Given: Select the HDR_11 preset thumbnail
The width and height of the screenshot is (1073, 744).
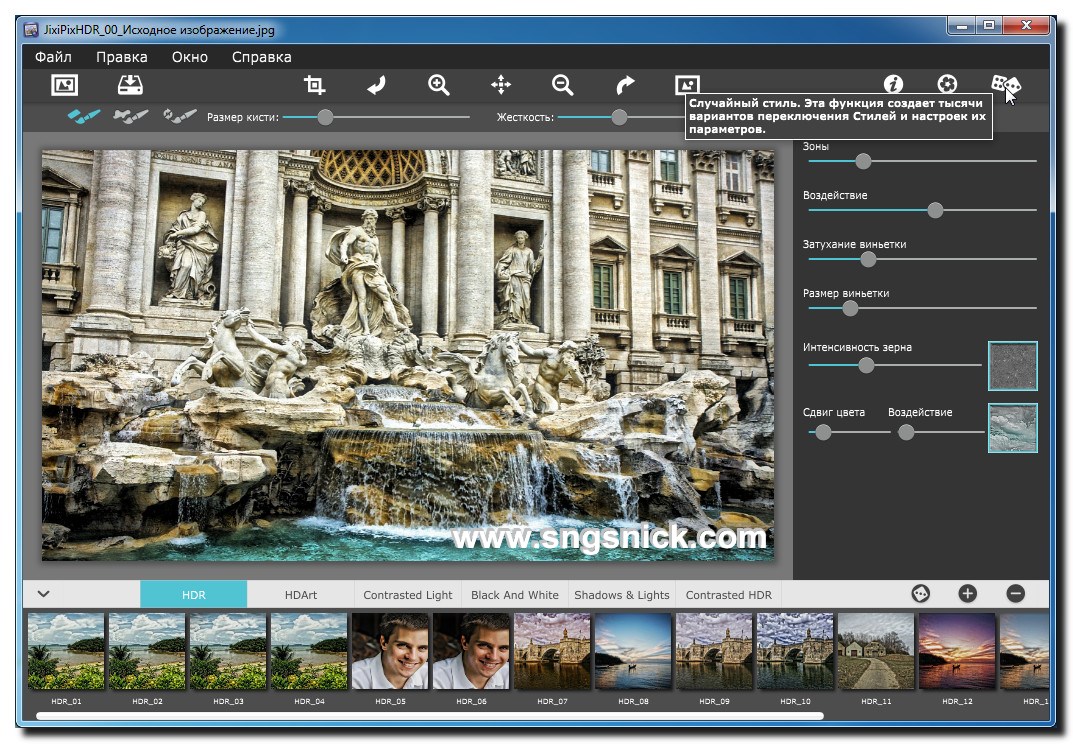Looking at the screenshot, I should (876, 651).
